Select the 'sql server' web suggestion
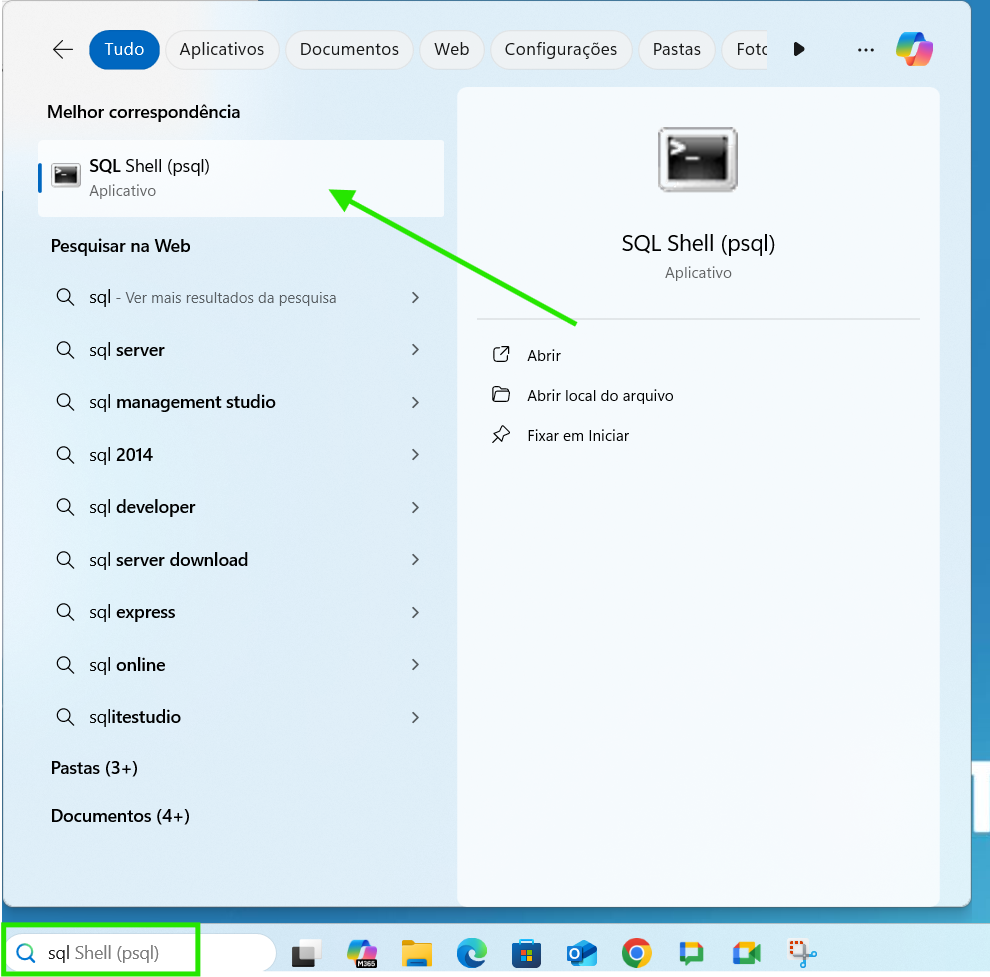The image size is (990, 977). (241, 350)
